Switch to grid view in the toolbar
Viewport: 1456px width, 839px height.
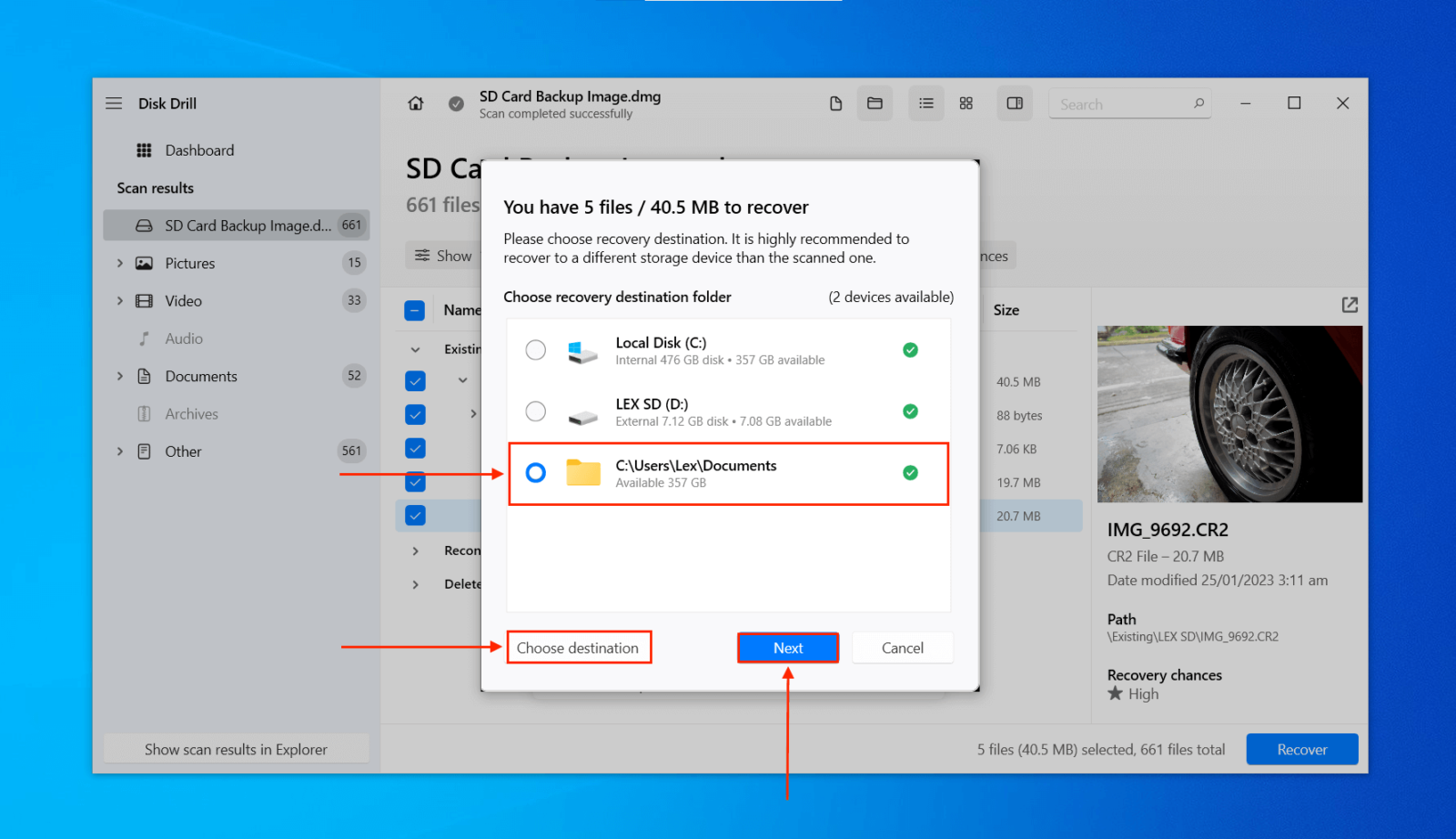966,103
